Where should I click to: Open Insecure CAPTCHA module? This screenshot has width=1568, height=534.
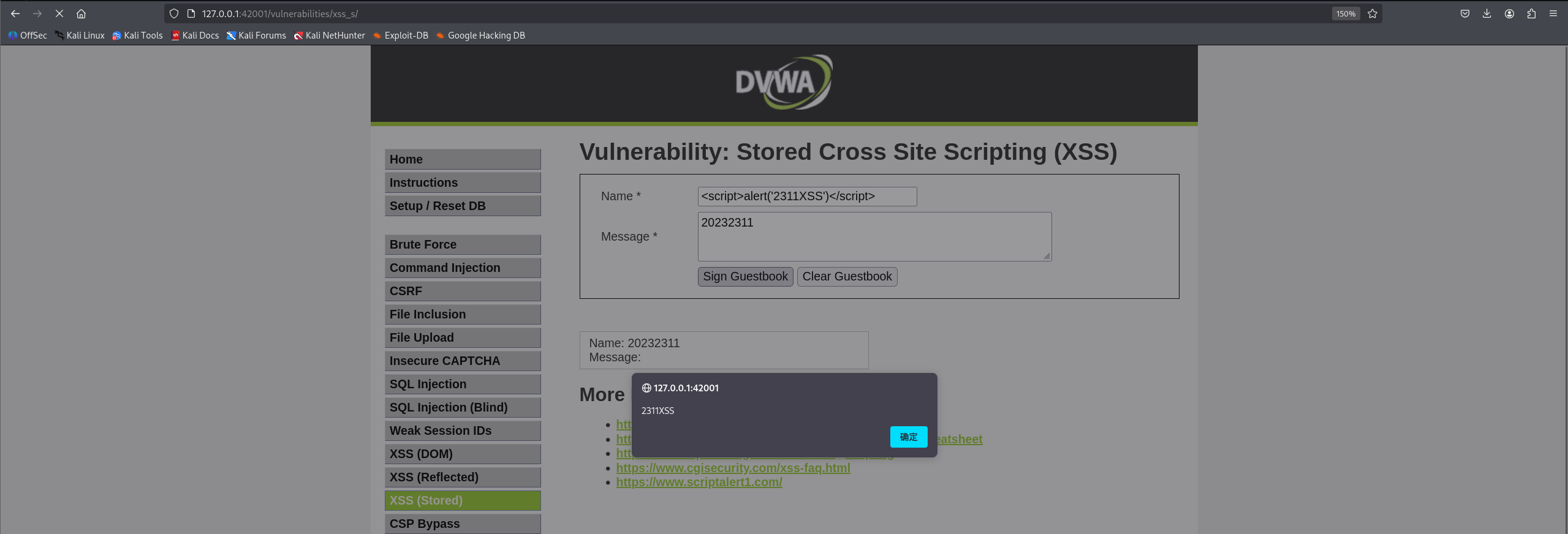(x=463, y=361)
